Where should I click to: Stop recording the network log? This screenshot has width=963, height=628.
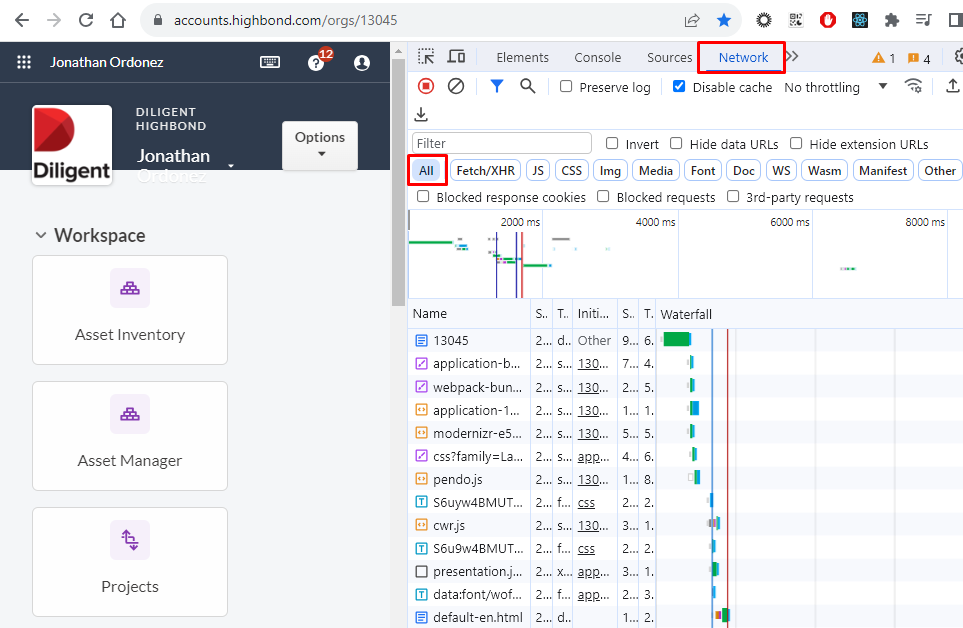(426, 87)
